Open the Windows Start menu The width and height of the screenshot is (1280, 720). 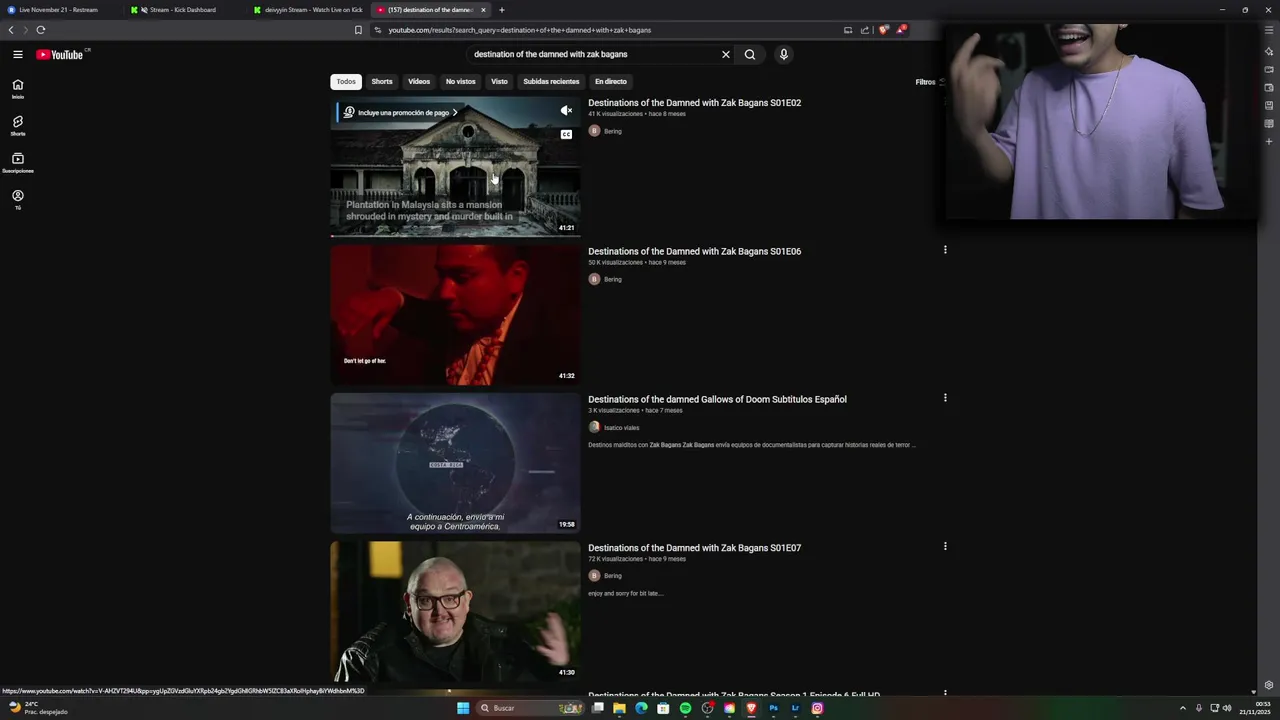(x=463, y=708)
